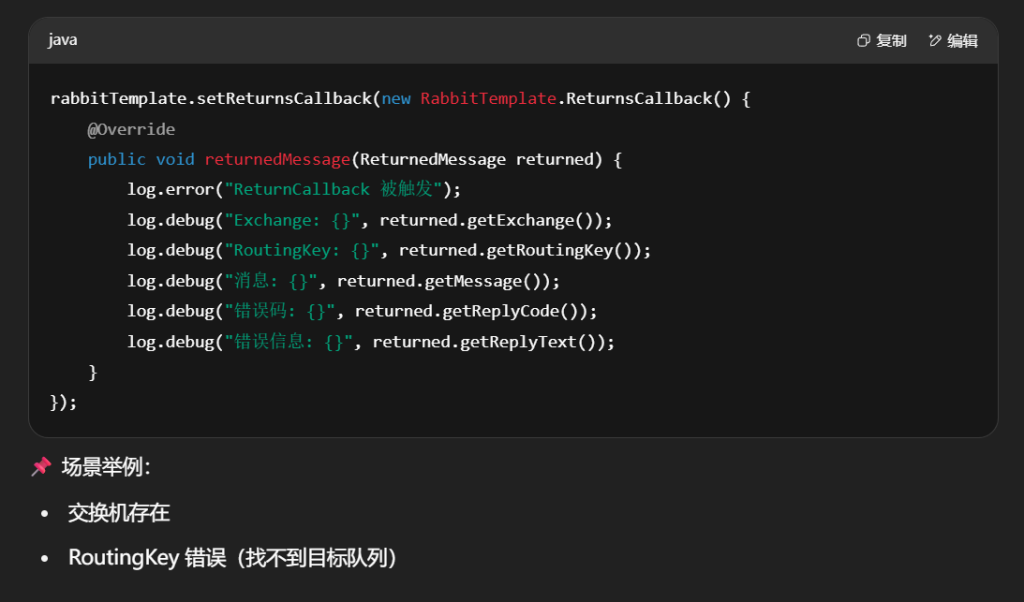
Task: Click the getReplyCode() call in the code
Action: (x=518, y=311)
